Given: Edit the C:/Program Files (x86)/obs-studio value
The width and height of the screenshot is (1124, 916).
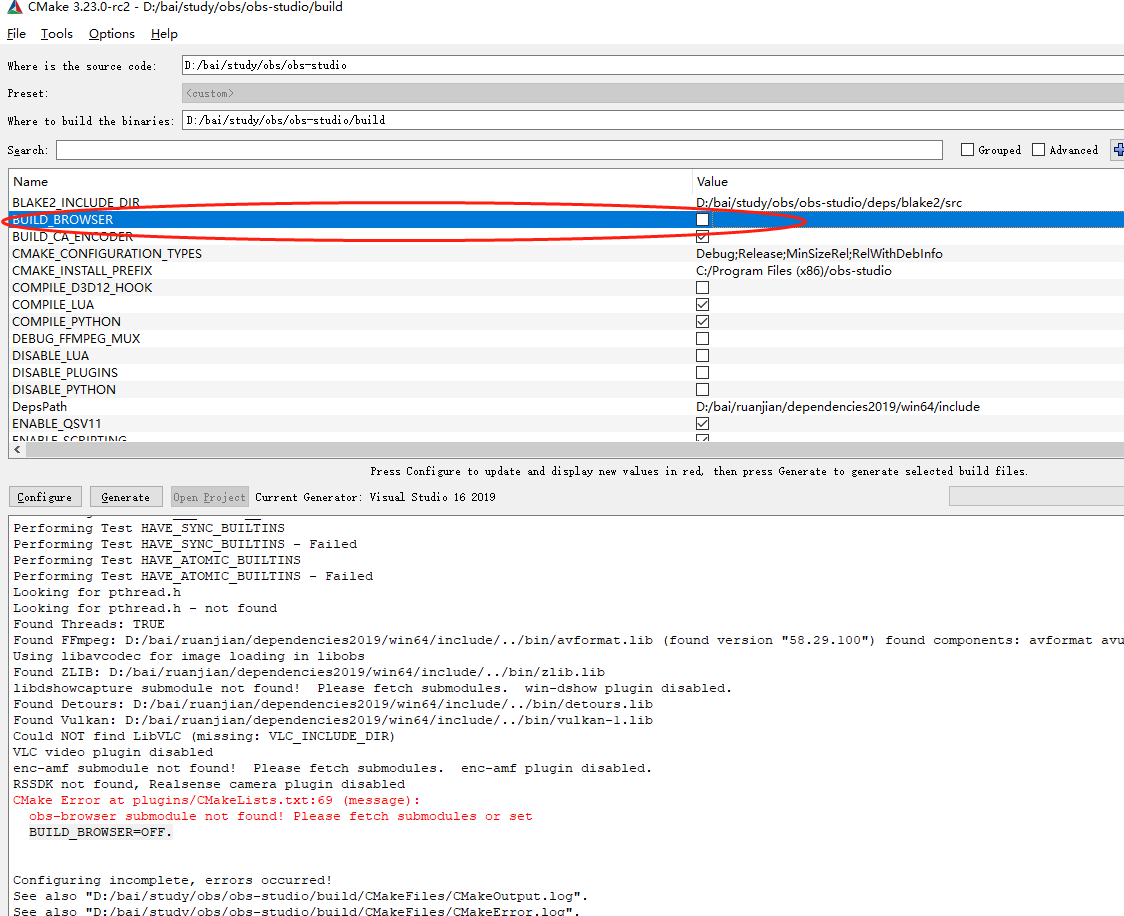Looking at the screenshot, I should pyautogui.click(x=794, y=271).
